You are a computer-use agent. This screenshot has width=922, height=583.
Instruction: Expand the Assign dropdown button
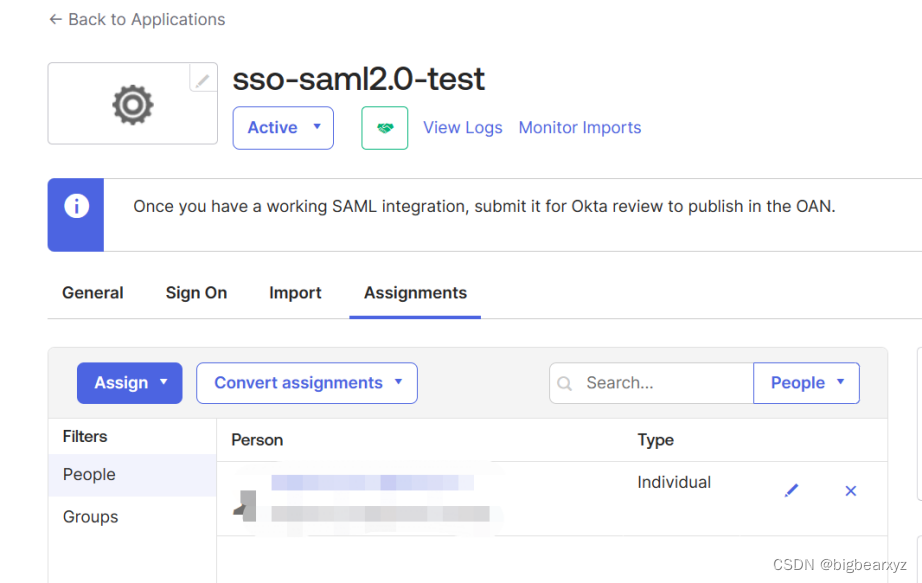tap(129, 383)
